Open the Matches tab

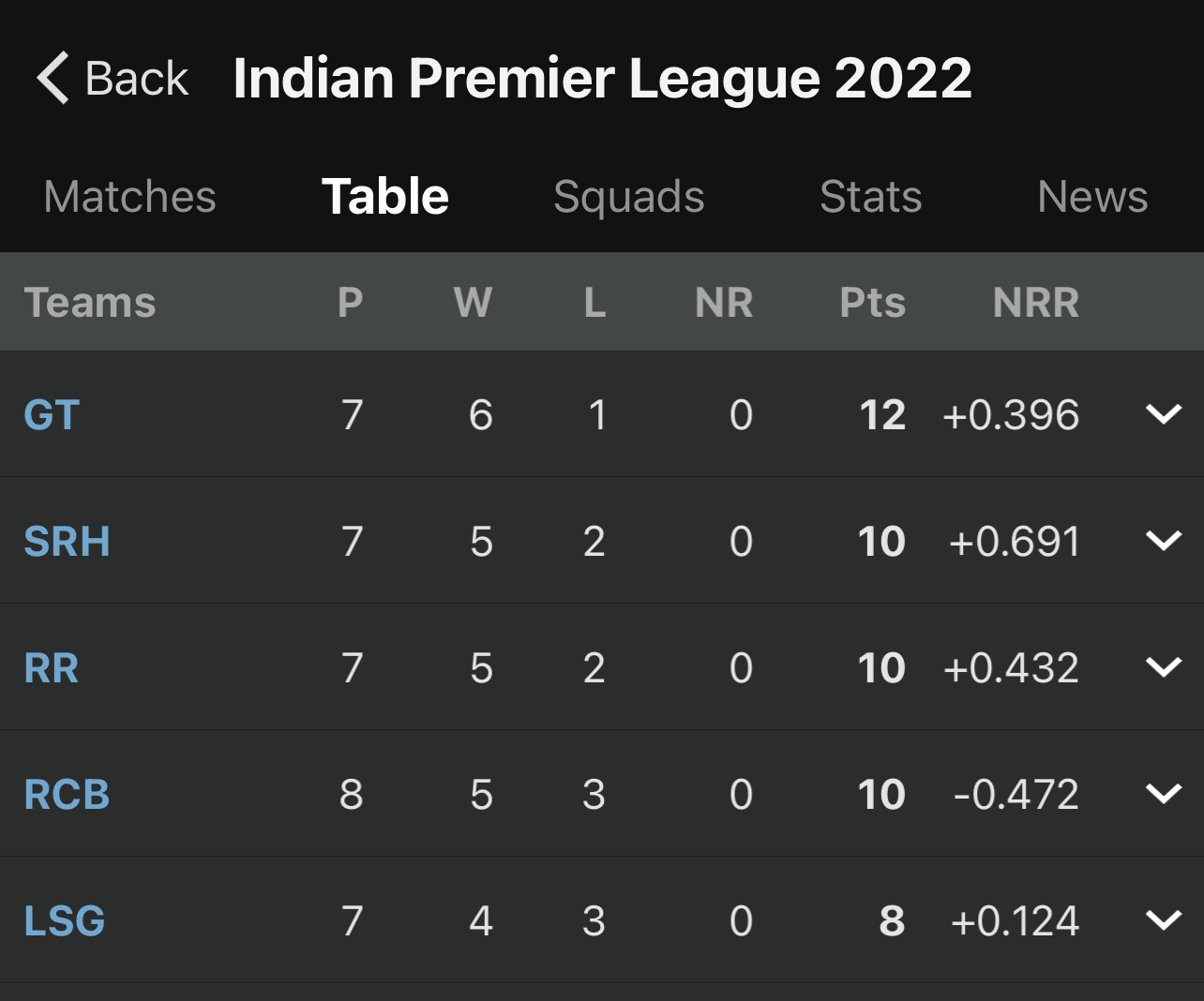coord(129,197)
